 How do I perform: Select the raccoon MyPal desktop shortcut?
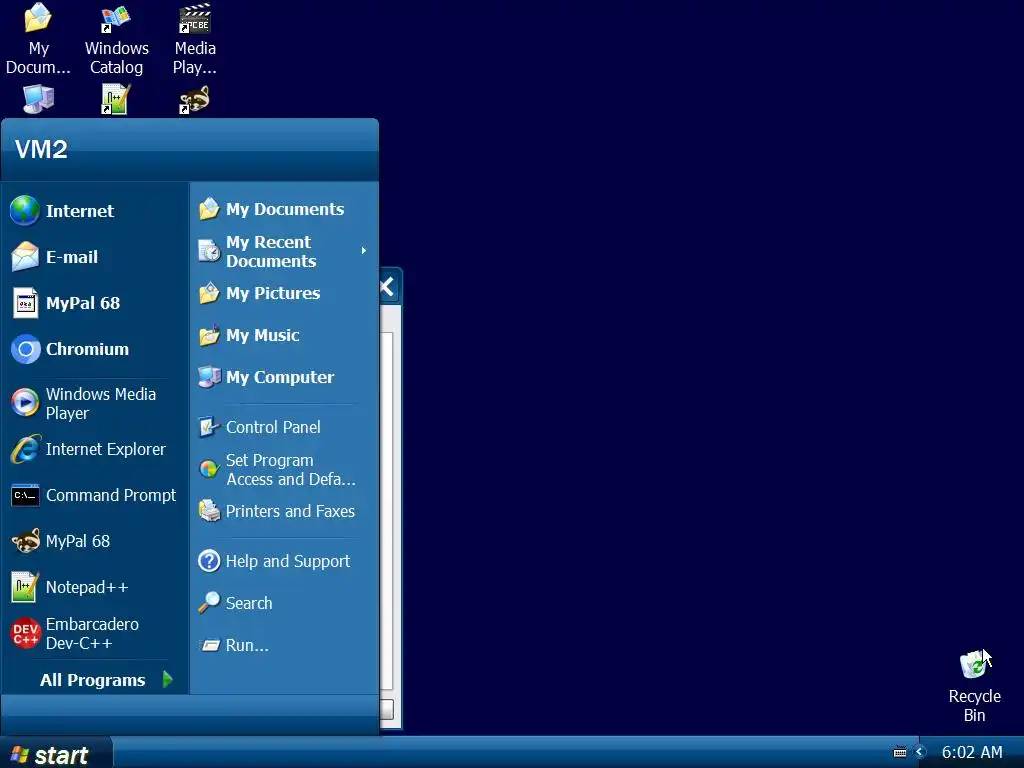pos(195,99)
